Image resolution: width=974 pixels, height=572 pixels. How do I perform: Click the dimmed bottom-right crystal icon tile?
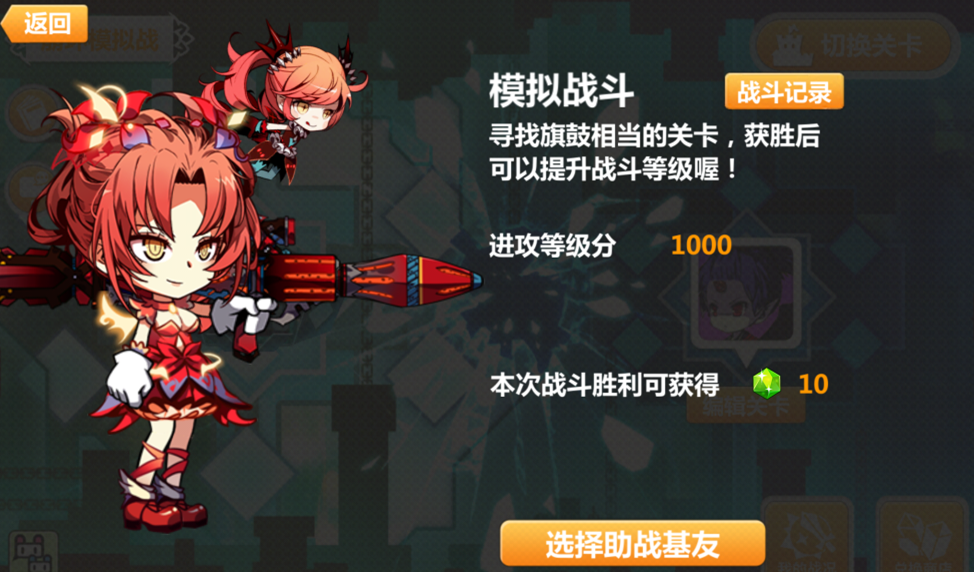point(922,535)
